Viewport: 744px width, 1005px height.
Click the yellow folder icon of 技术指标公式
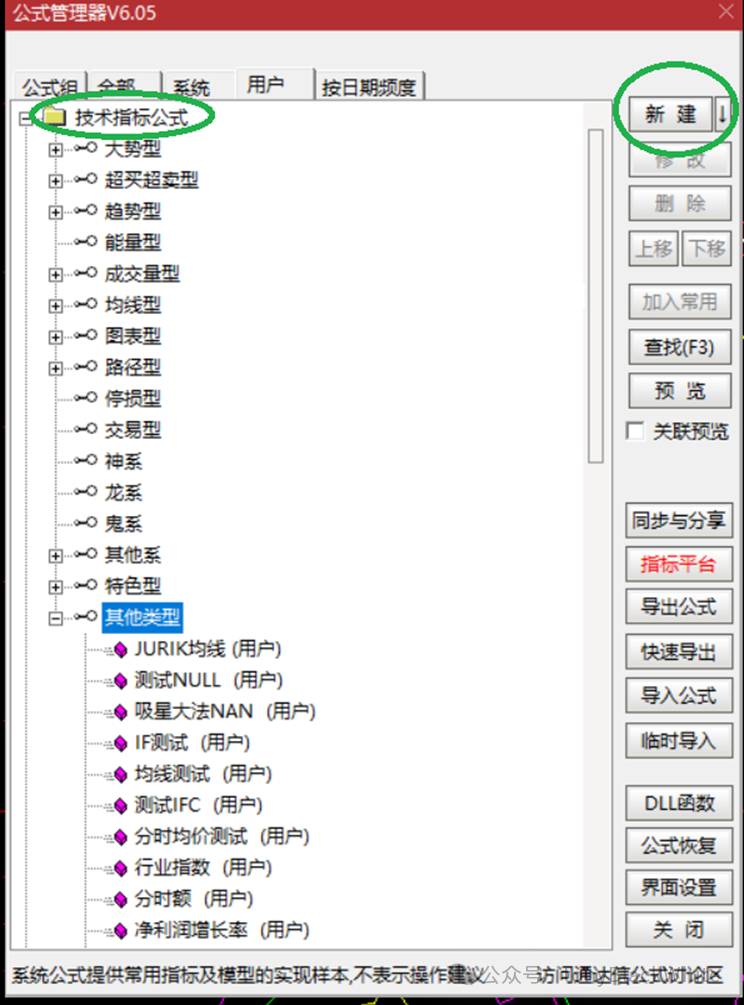[54, 117]
